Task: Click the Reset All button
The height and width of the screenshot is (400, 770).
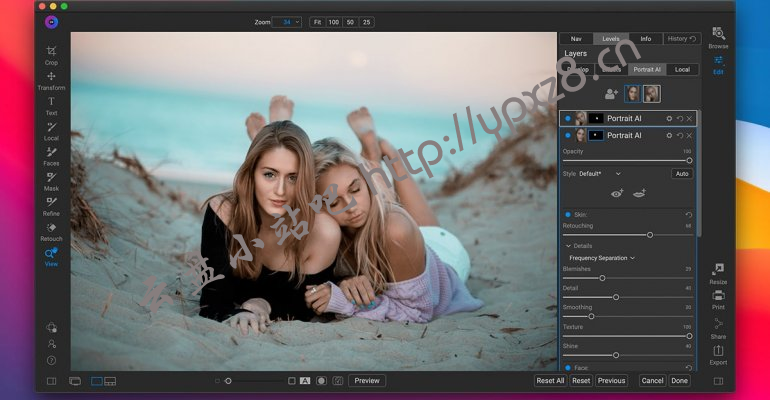Action: 550,381
